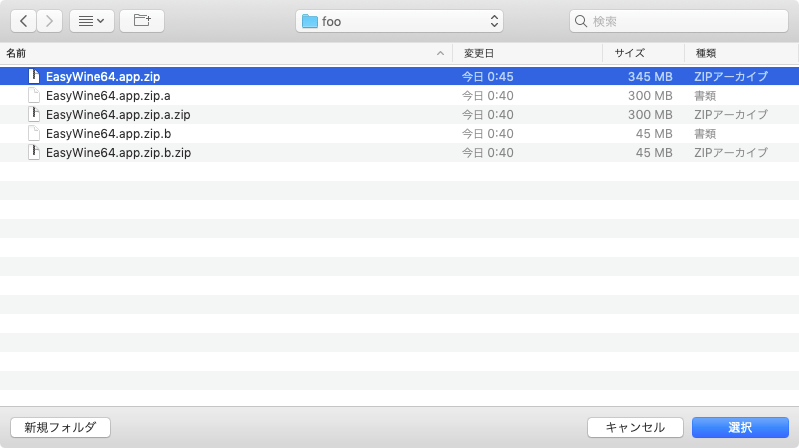The height and width of the screenshot is (448, 799).
Task: Select file EasyWine64.app.zip.a
Action: (400, 95)
